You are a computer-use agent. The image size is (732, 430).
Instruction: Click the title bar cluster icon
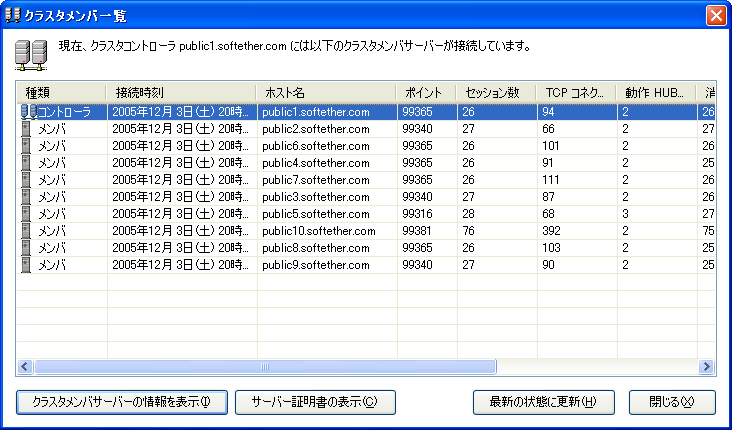[x=13, y=15]
